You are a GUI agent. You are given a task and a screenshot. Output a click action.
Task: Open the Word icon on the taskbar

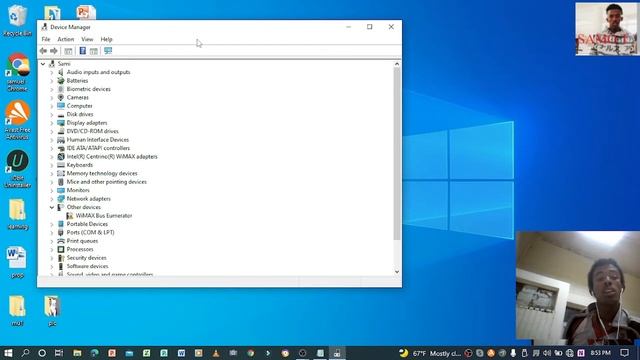[x=181, y=353]
